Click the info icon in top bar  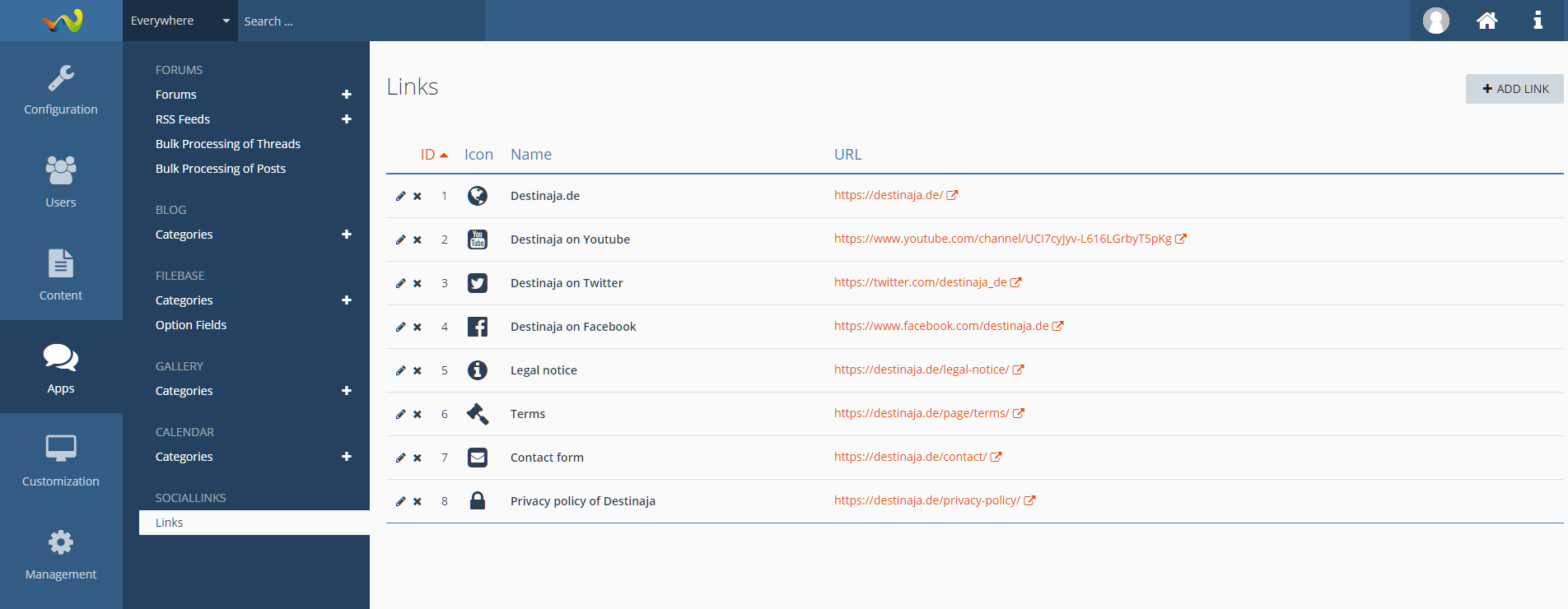pyautogui.click(x=1537, y=21)
